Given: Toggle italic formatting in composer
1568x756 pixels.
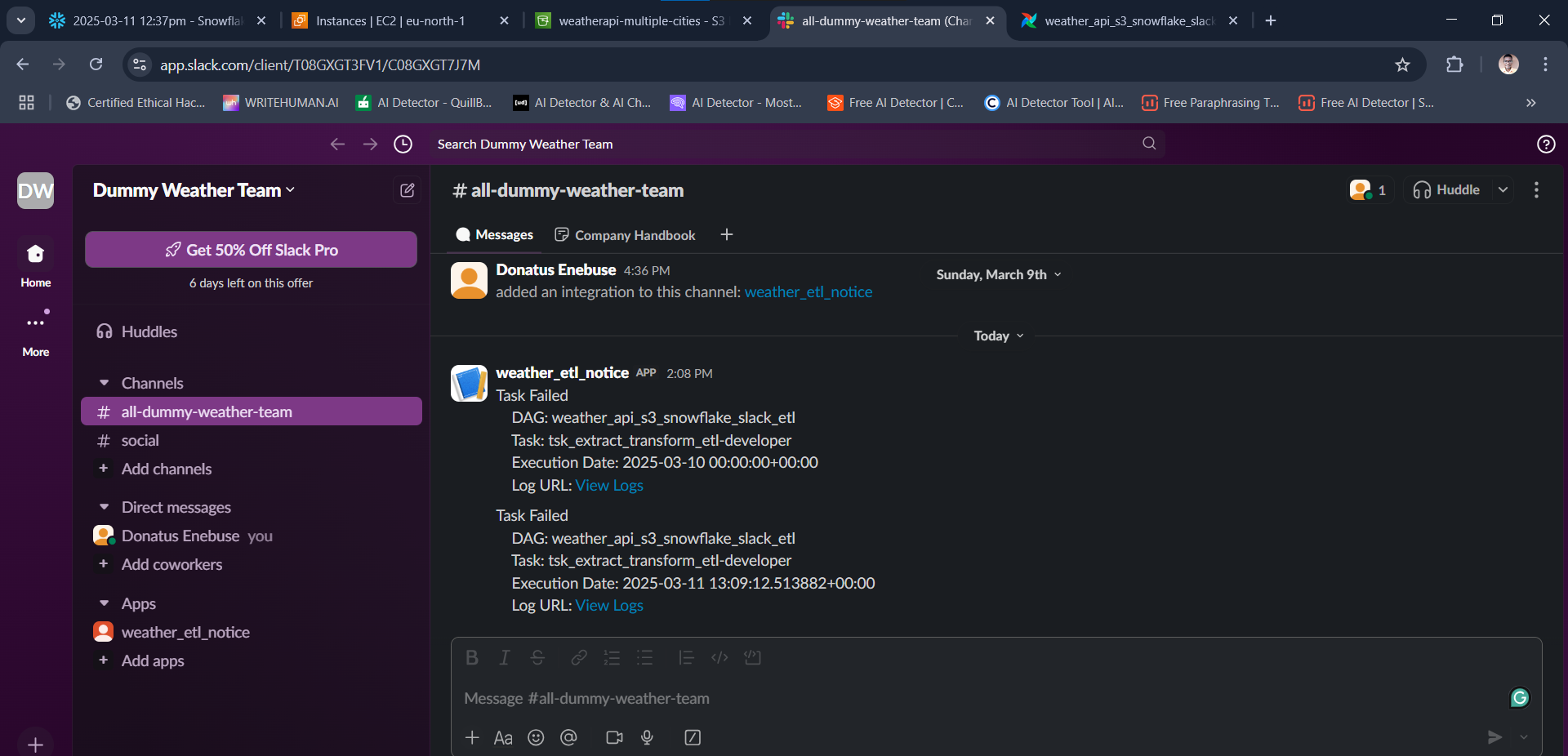Looking at the screenshot, I should tap(505, 658).
